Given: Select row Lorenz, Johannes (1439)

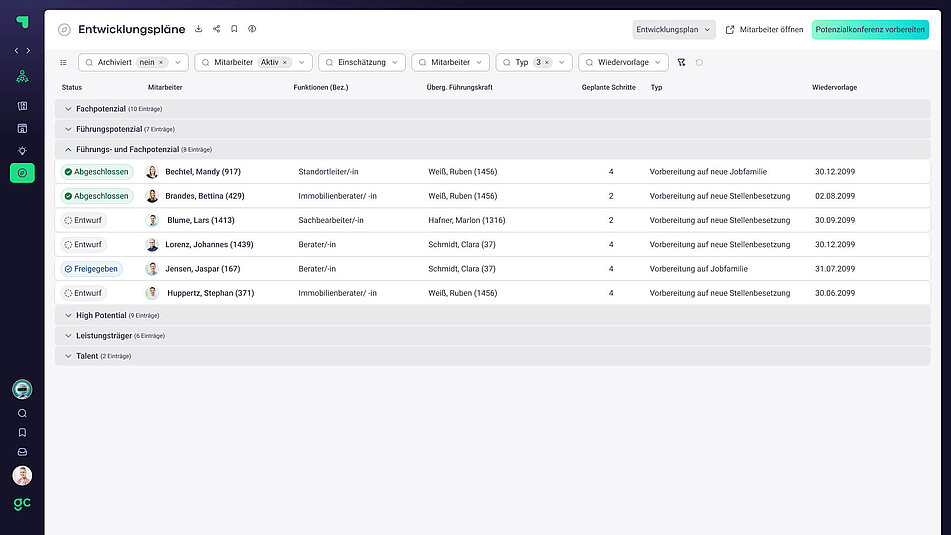Looking at the screenshot, I should point(492,244).
